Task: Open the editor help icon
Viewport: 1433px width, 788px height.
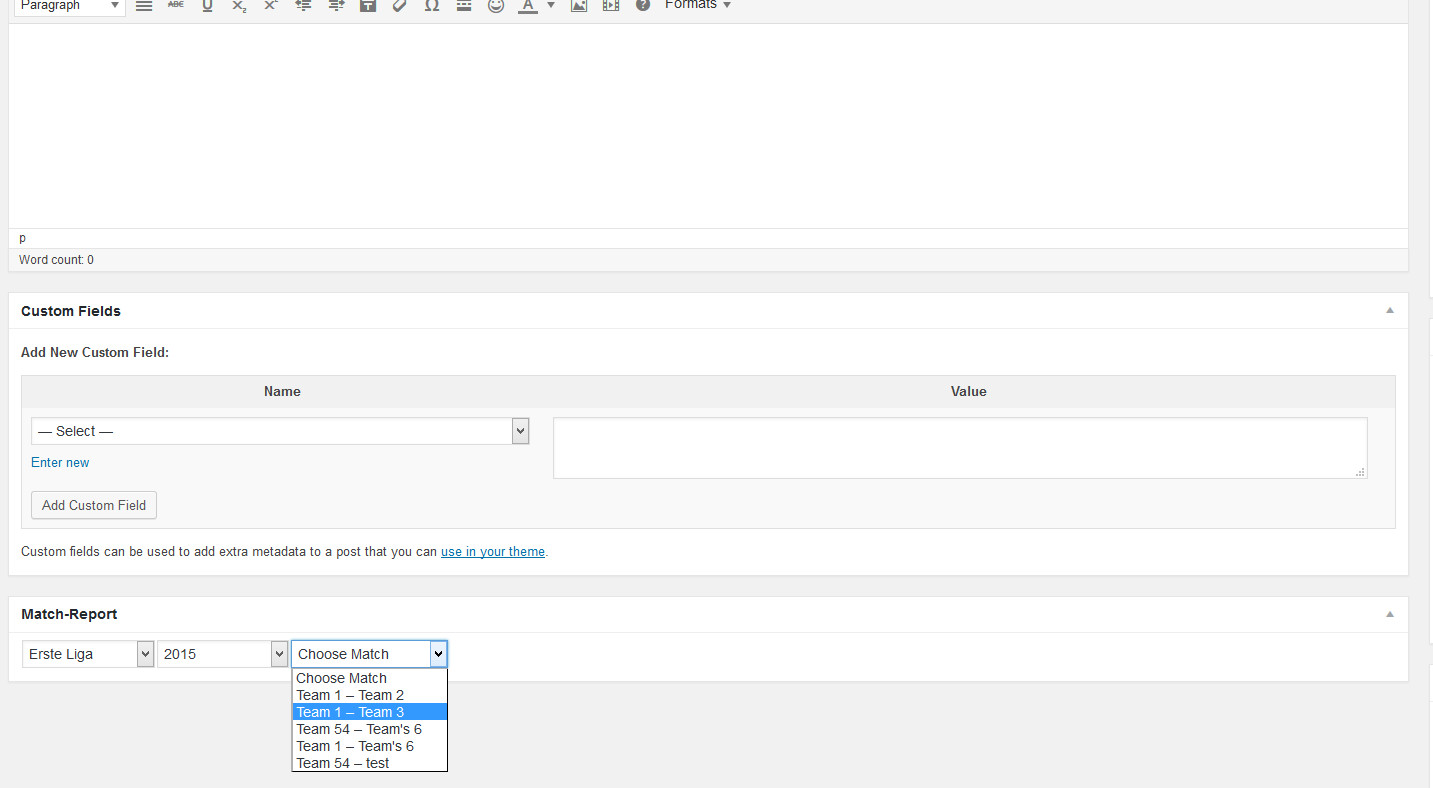Action: pos(642,5)
